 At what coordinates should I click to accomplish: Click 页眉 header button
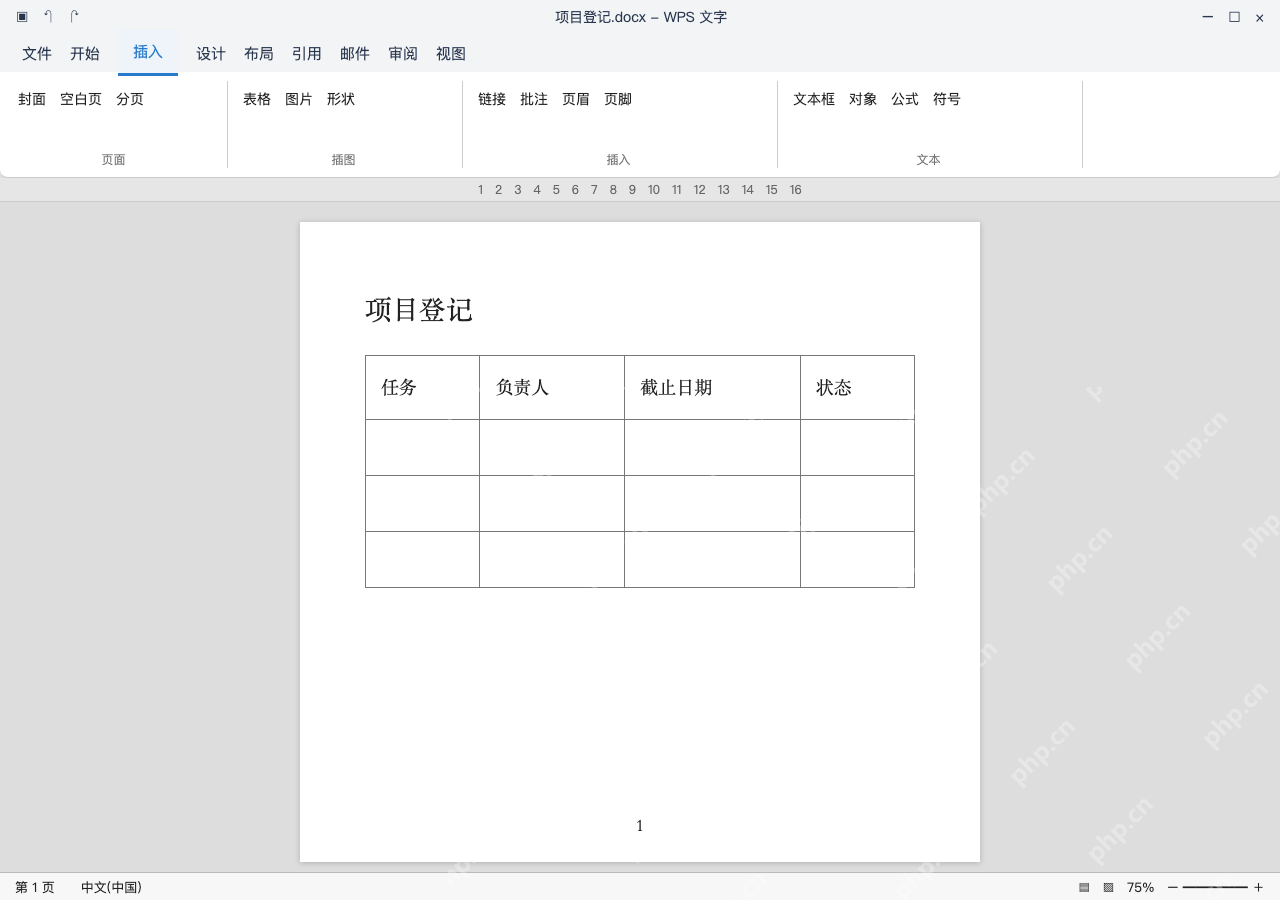click(x=576, y=99)
